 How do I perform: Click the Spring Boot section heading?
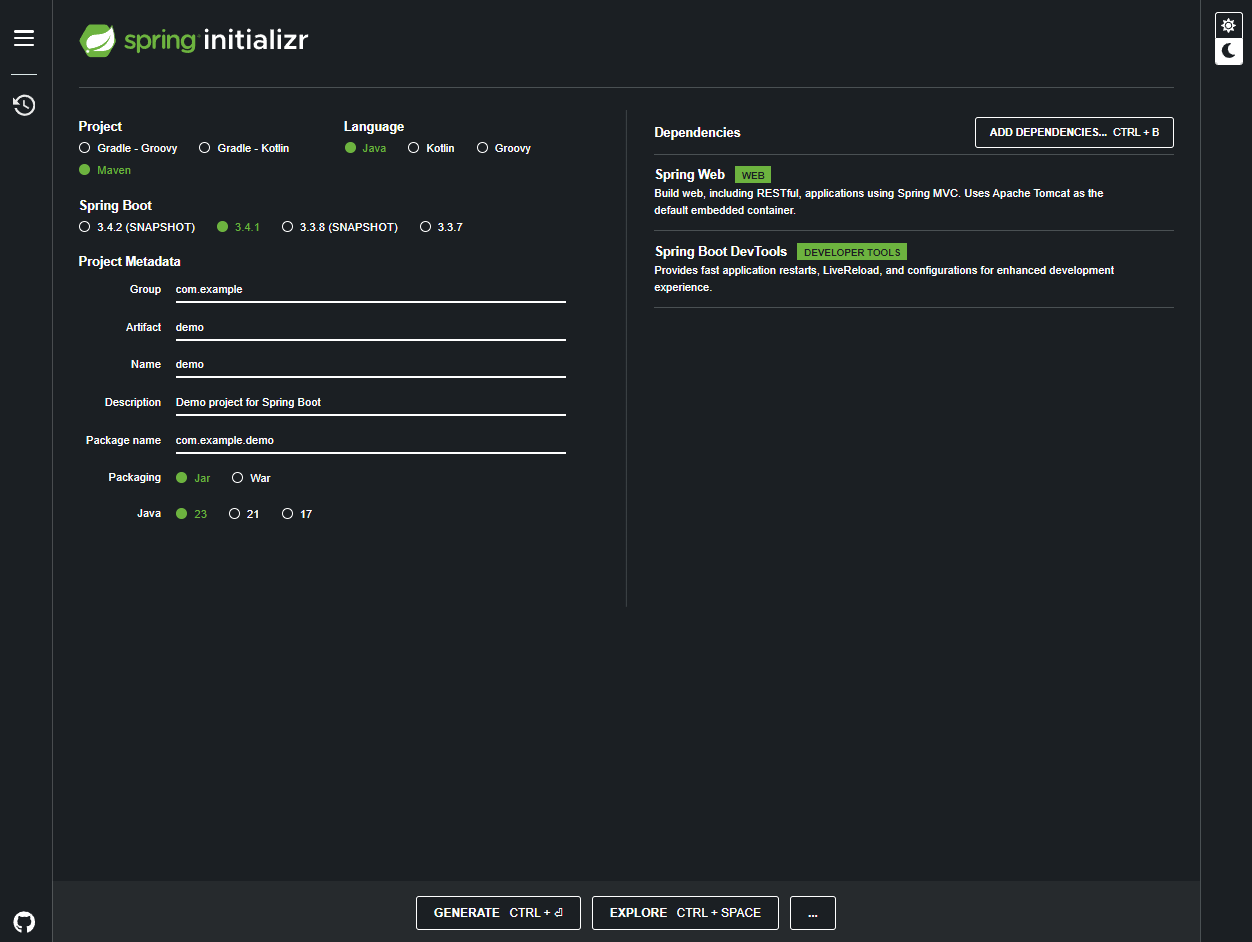(116, 206)
